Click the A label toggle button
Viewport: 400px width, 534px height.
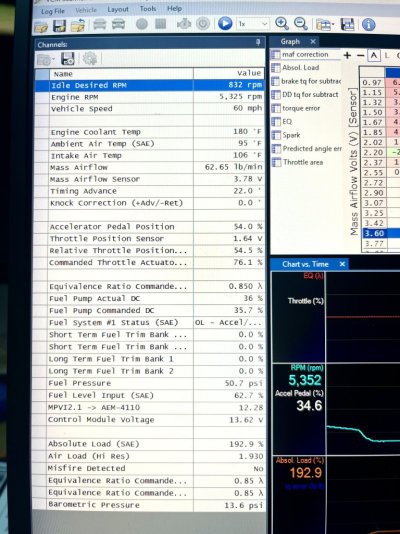click(374, 56)
